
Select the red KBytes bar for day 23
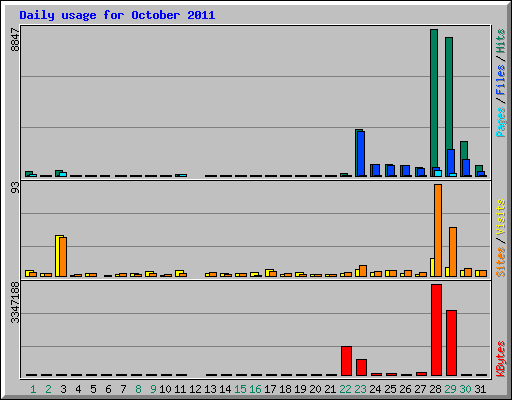point(361,367)
